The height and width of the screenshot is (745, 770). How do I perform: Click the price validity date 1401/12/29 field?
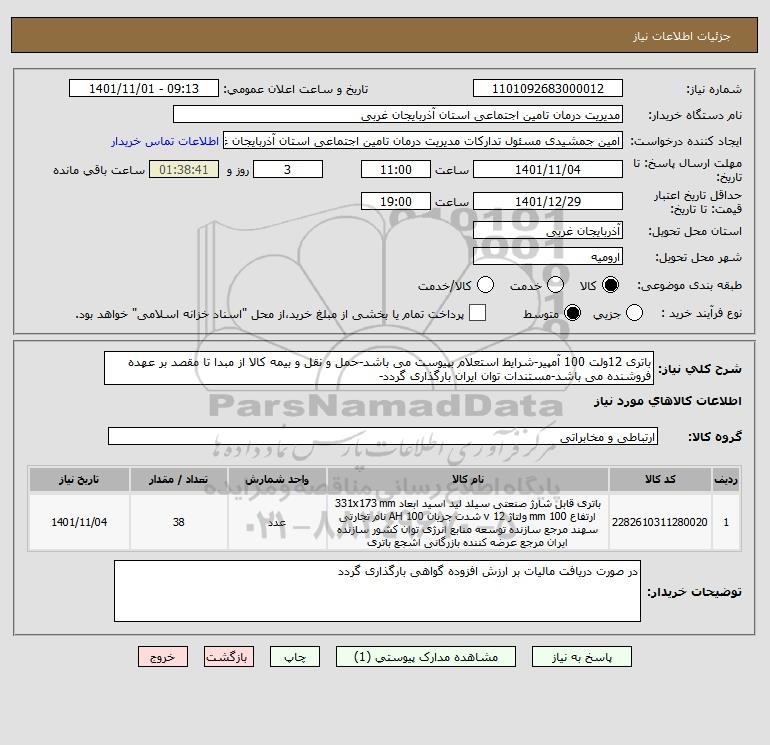coord(548,201)
